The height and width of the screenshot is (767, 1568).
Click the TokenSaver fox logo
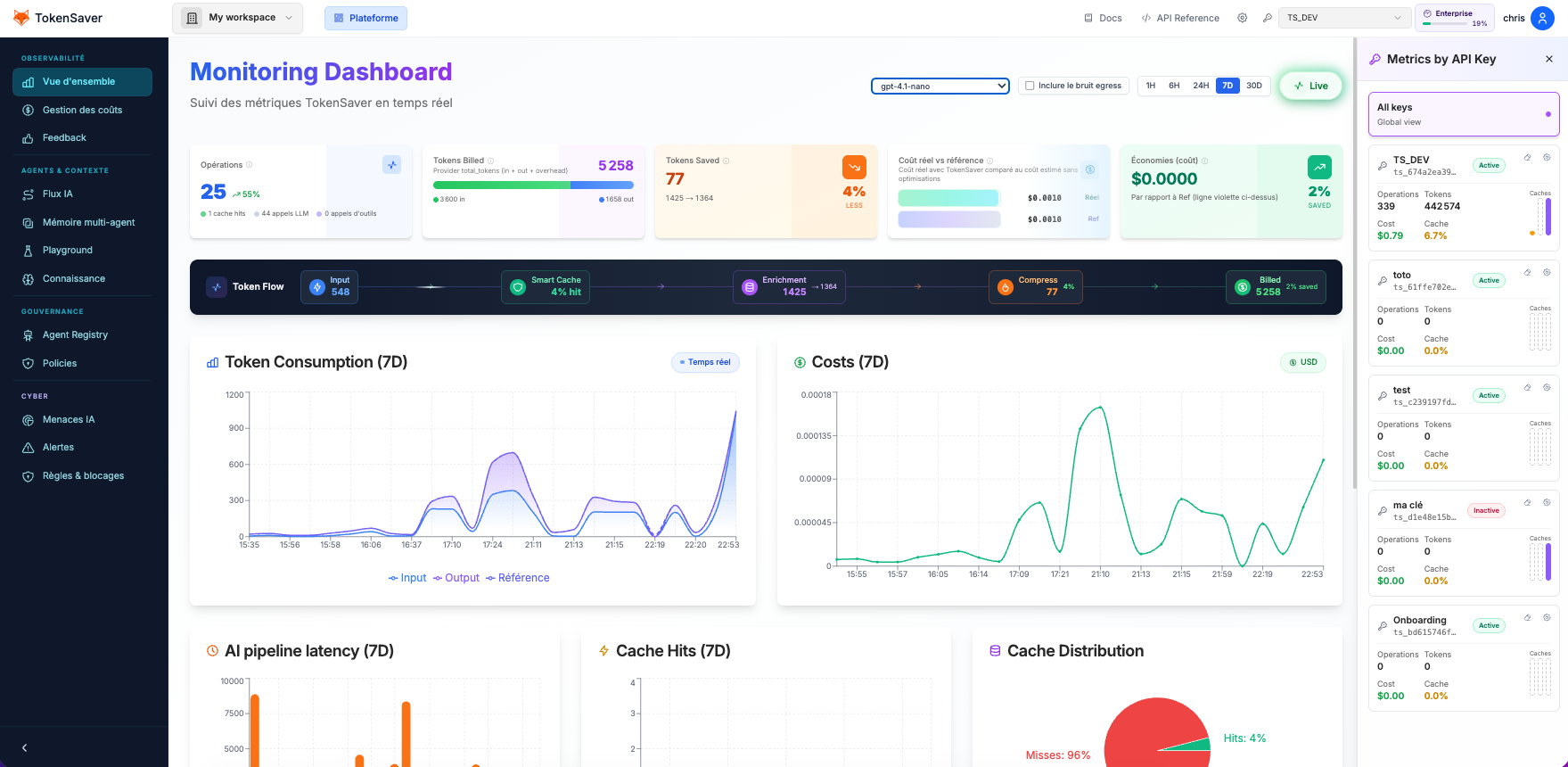[x=21, y=18]
